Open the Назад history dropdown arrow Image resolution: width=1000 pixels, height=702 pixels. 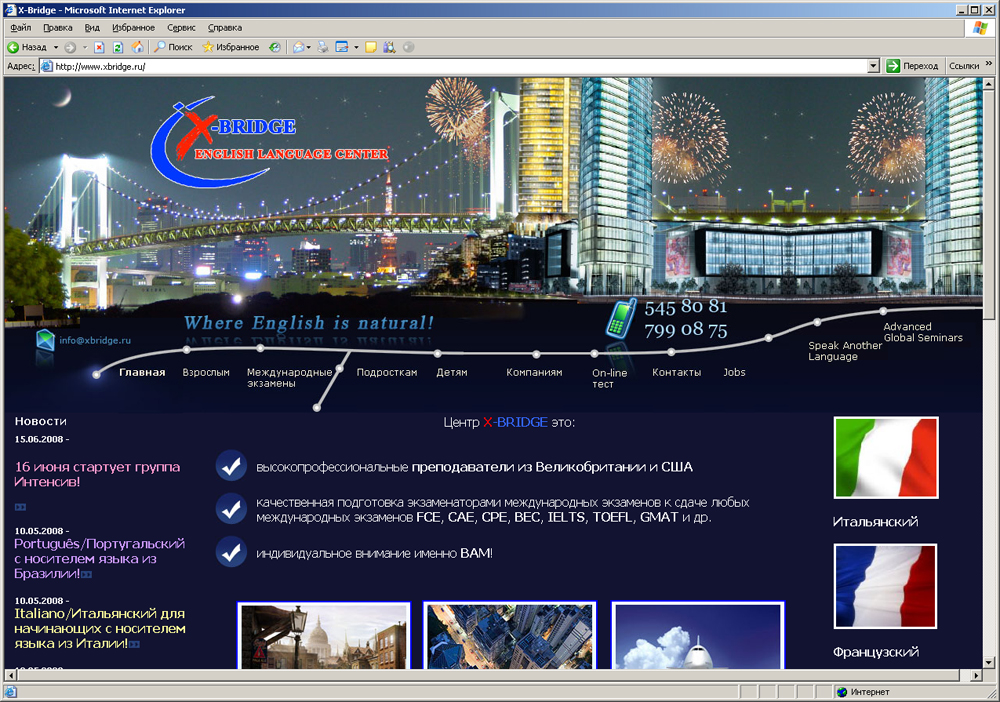56,47
